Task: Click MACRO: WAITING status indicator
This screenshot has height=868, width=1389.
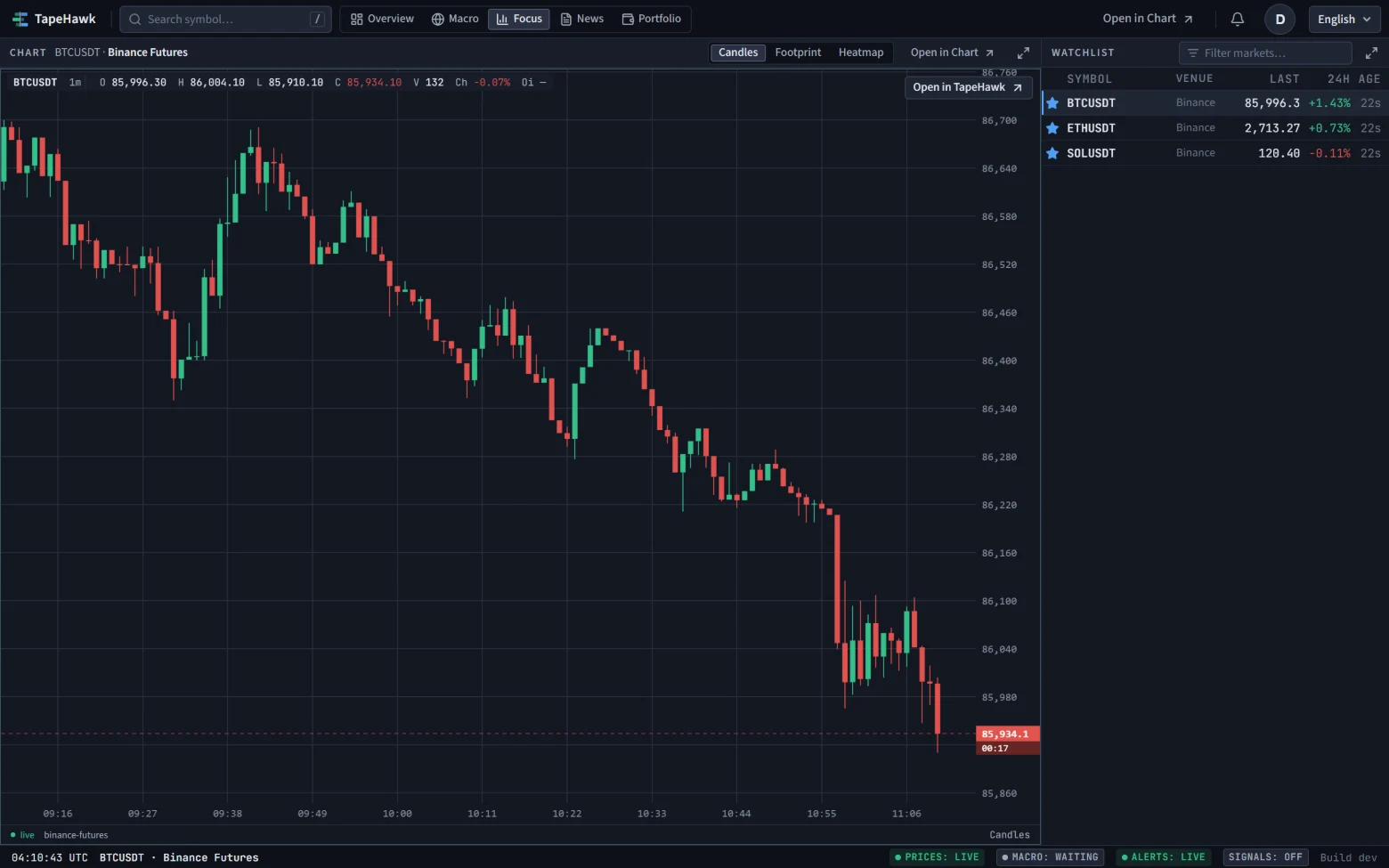Action: (1050, 857)
